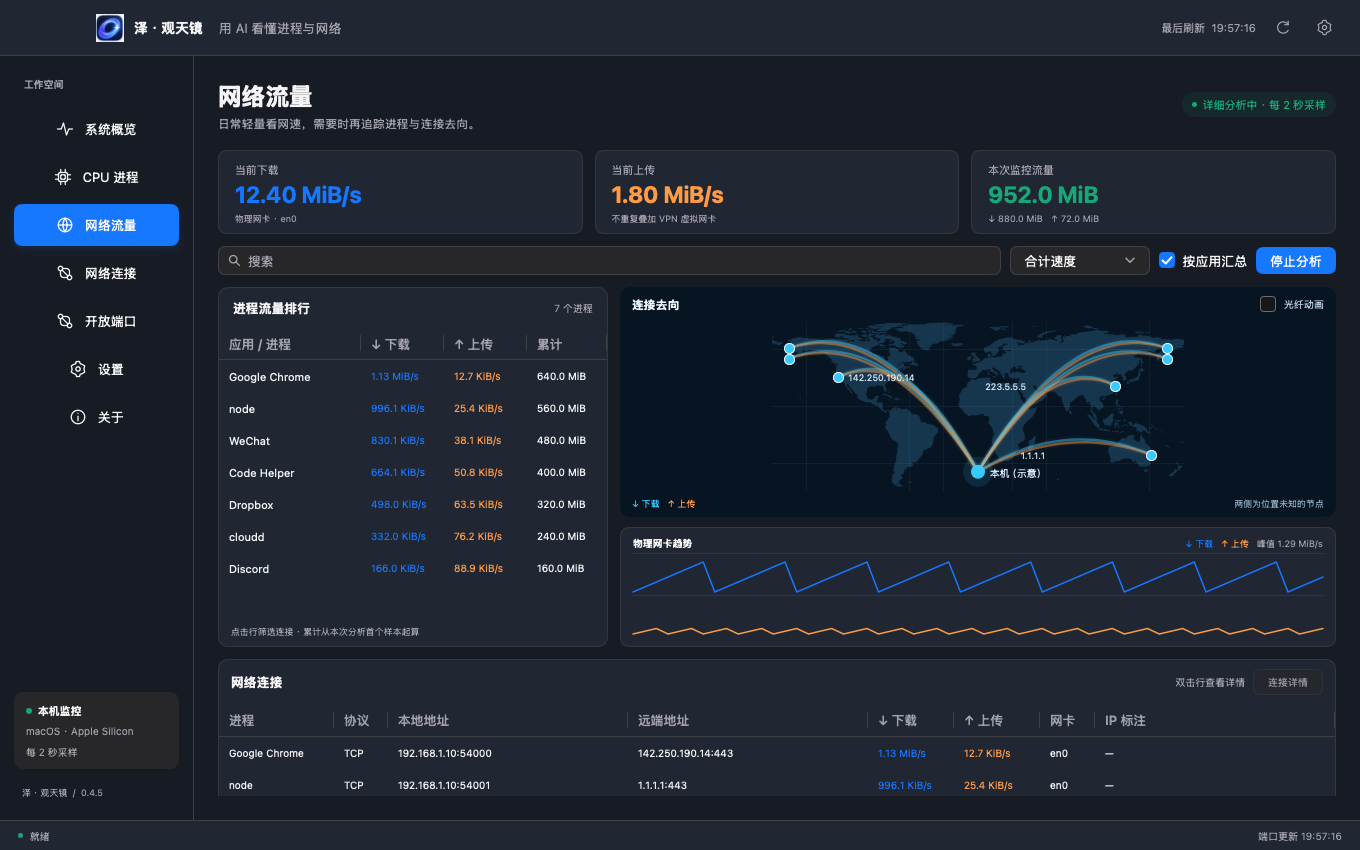Screen dimensions: 1360x850
Task: Sort connections by 上传 column header
Action: pyautogui.click(x=983, y=720)
